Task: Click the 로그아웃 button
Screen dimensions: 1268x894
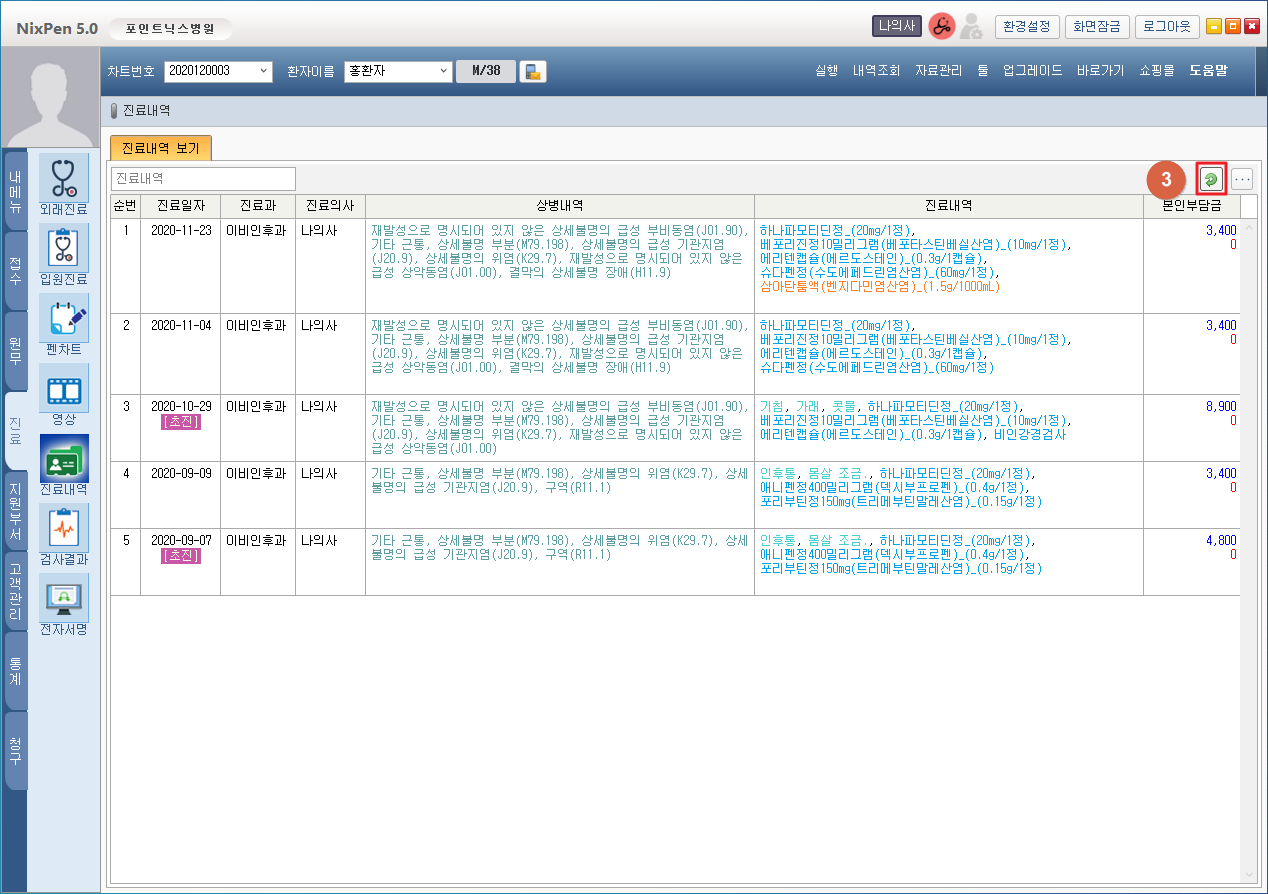Action: coord(1166,27)
